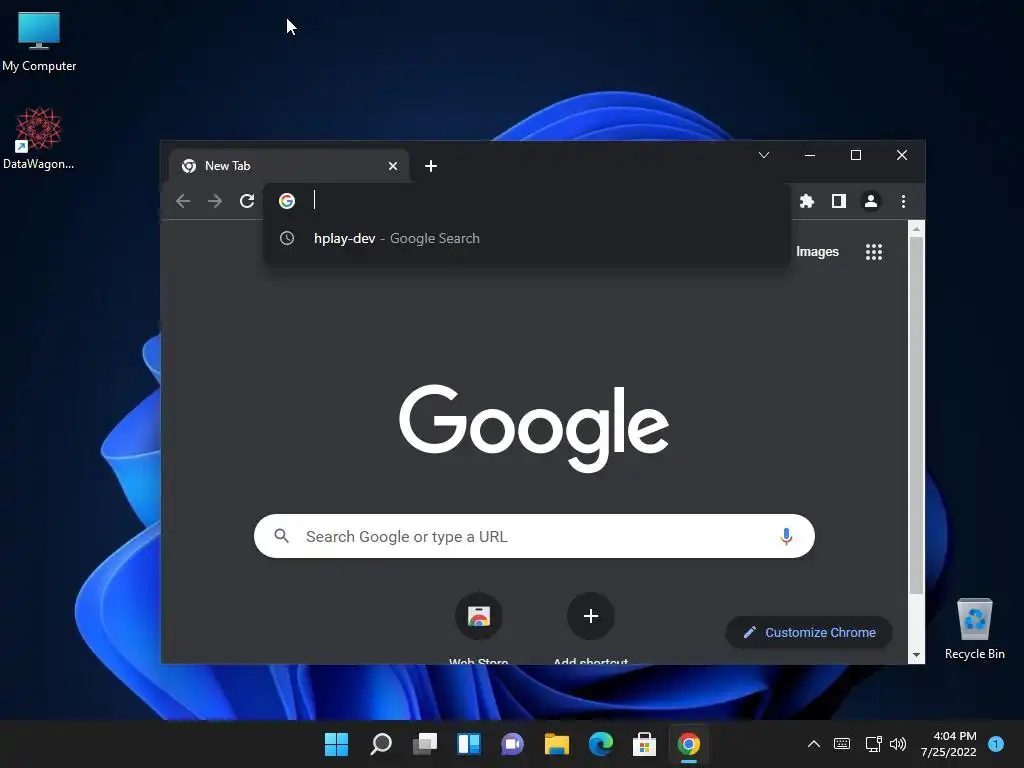Open the notification badge in taskbar
1024x768 pixels.
click(x=996, y=744)
